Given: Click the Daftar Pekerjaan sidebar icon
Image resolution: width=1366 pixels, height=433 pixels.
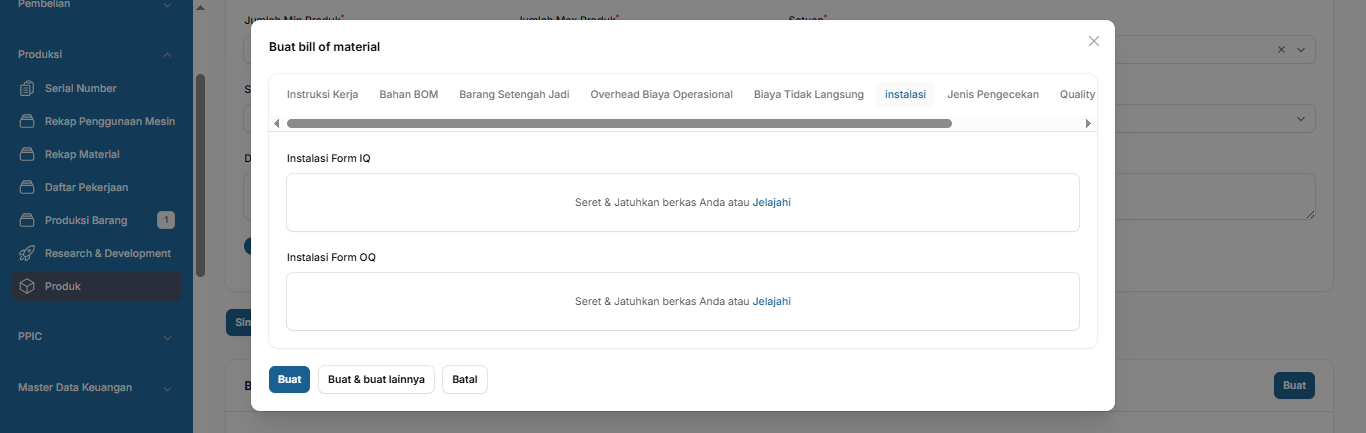Looking at the screenshot, I should [x=28, y=187].
